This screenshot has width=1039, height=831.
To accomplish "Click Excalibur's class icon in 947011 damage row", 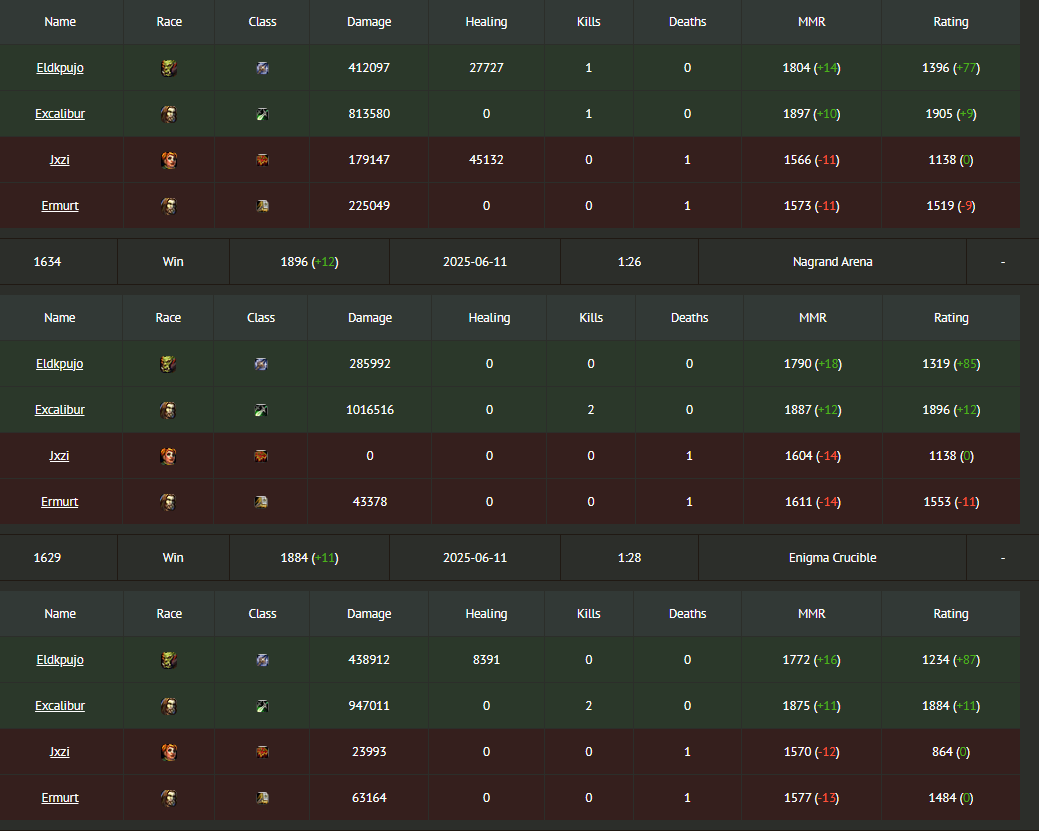I will [x=262, y=706].
